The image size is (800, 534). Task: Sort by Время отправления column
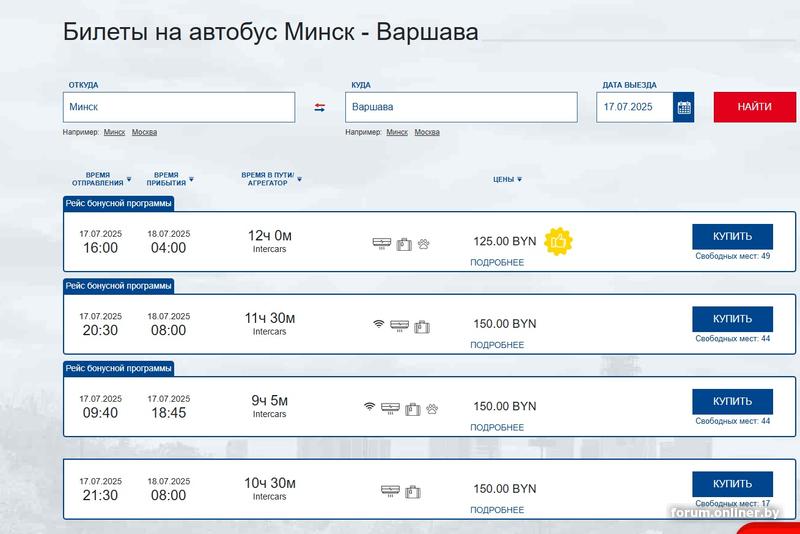101,179
